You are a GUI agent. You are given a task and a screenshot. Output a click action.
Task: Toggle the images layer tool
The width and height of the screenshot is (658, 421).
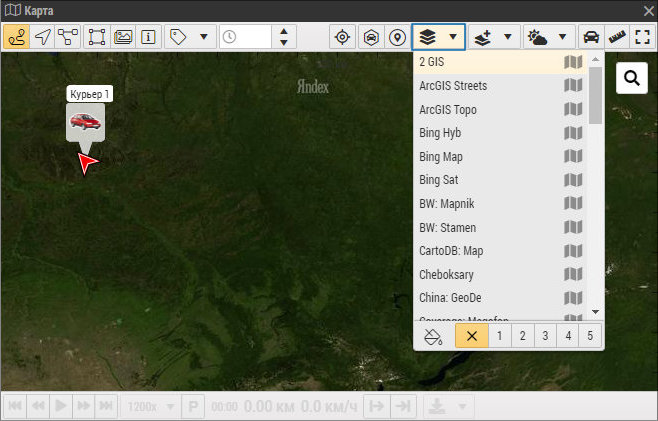click(123, 37)
